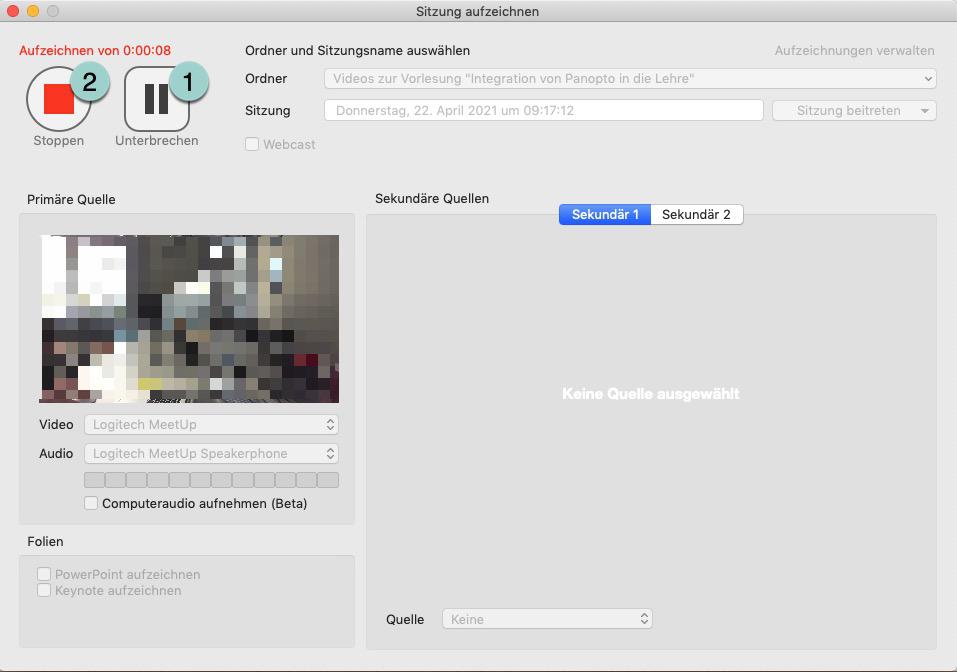Switch to the Sekundär 2 tab
The height and width of the screenshot is (672, 957).
point(696,214)
